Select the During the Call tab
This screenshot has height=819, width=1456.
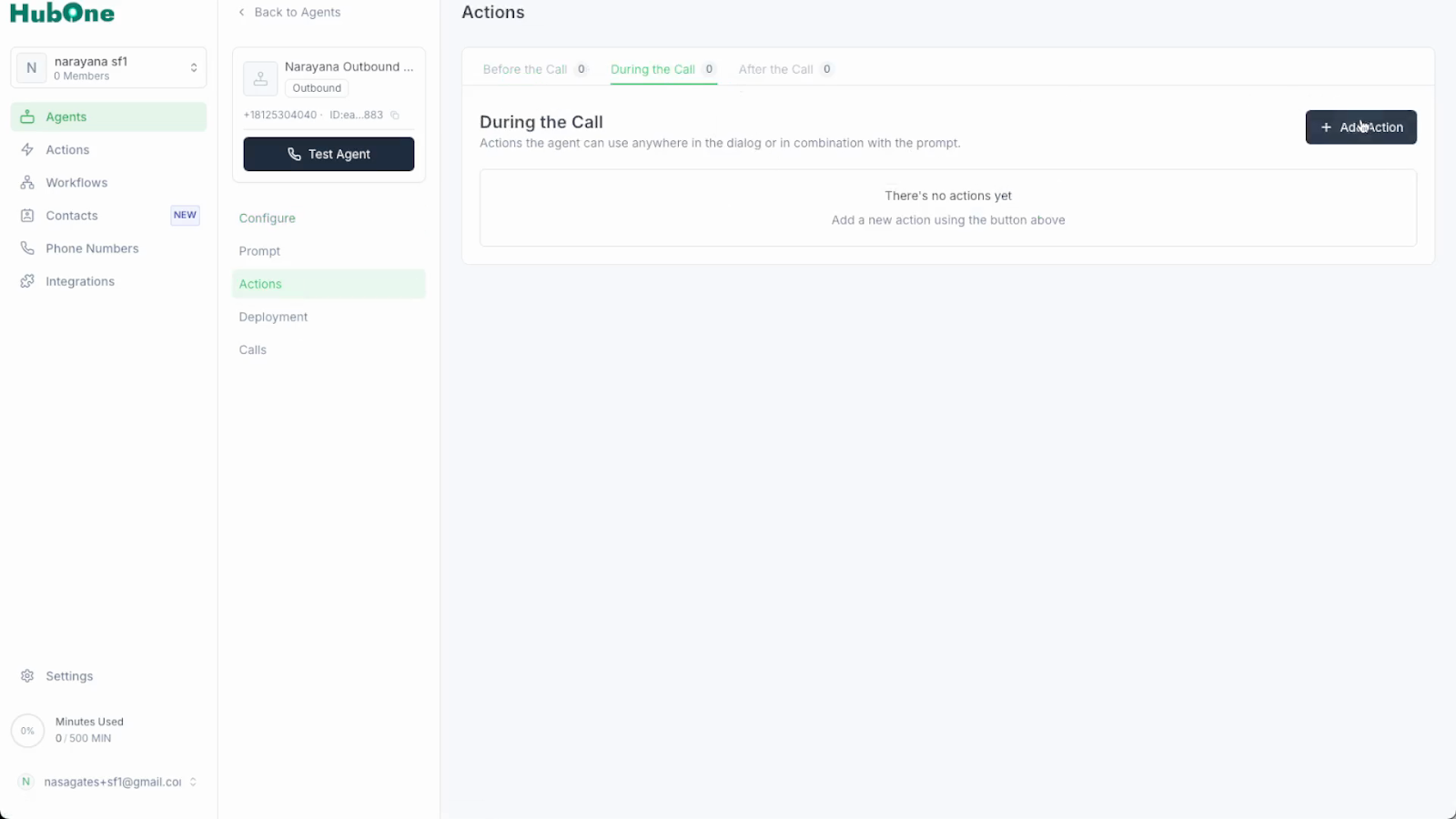[663, 69]
